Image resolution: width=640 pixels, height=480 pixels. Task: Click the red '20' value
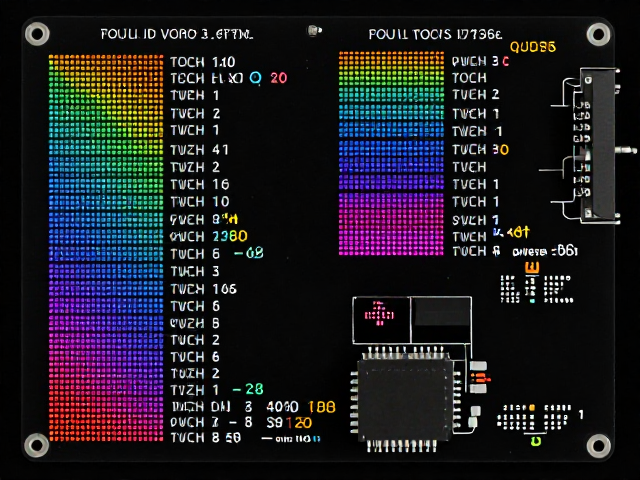(x=278, y=78)
